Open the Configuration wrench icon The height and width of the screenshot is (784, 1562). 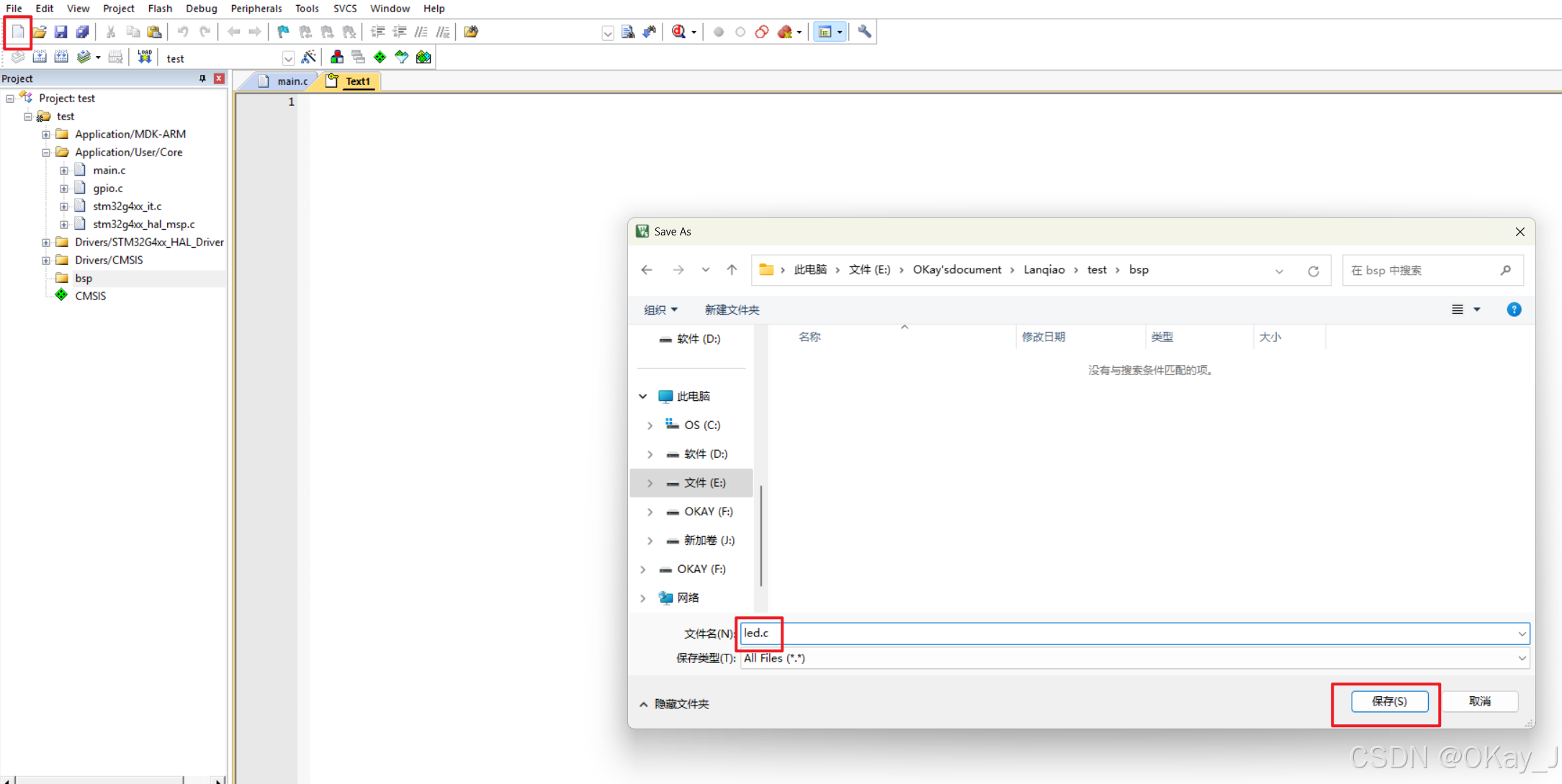pos(864,32)
